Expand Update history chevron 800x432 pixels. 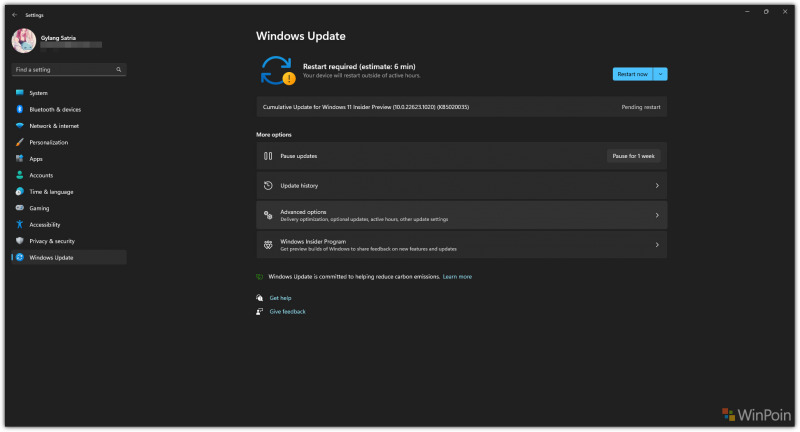pyautogui.click(x=657, y=186)
